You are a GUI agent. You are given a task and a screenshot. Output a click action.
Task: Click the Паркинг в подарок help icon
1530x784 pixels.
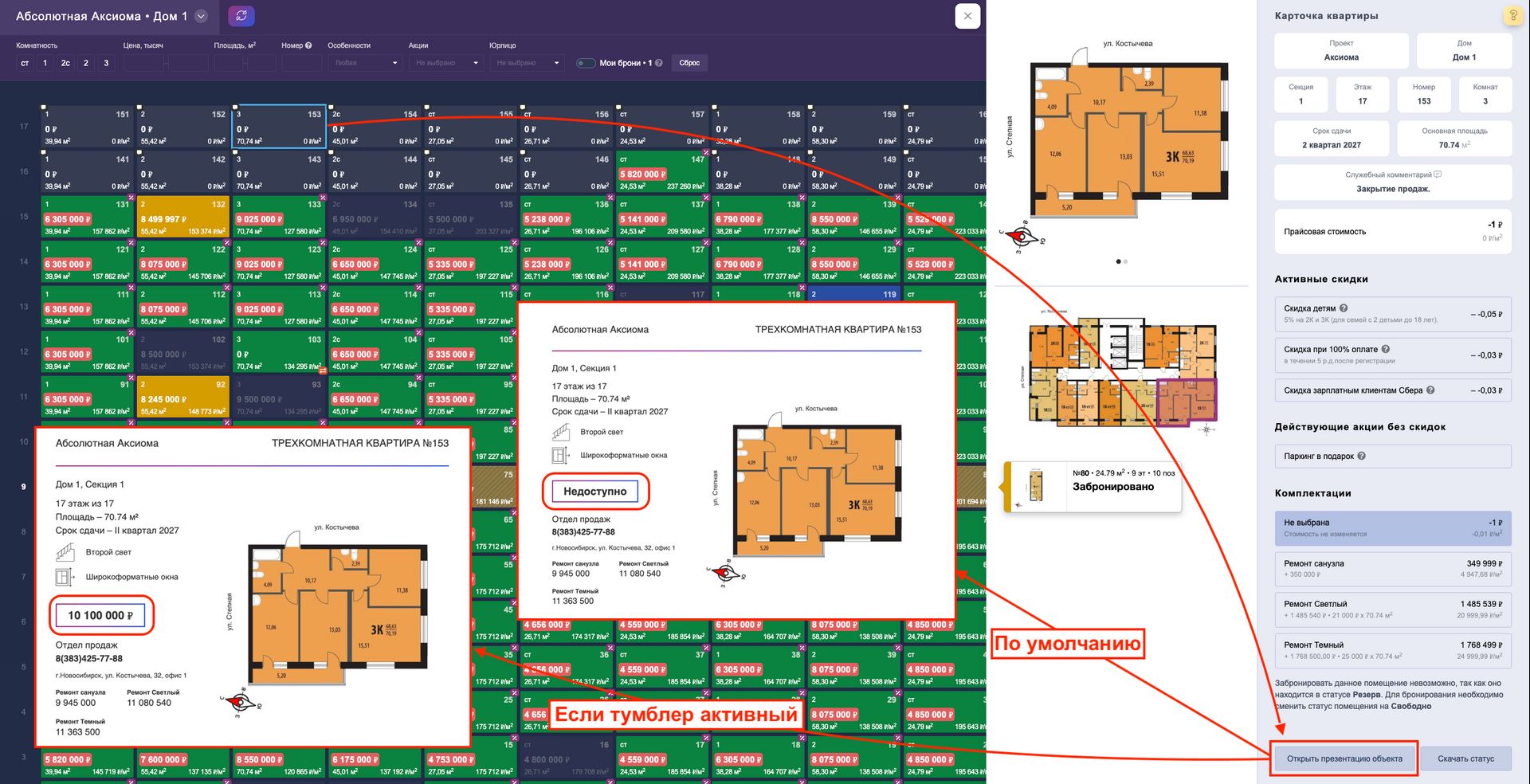click(x=1361, y=457)
